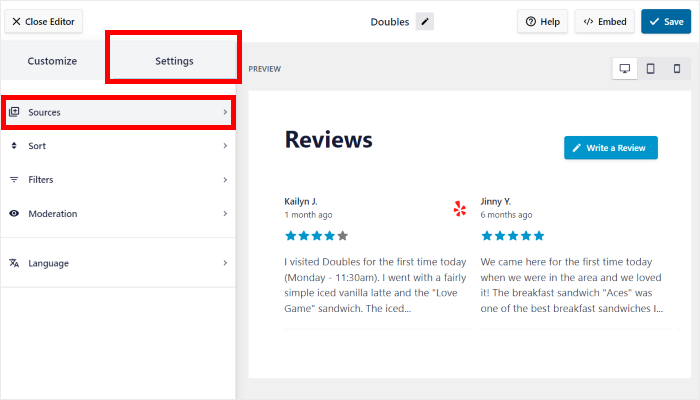Click the Close Editor button
This screenshot has height=400, width=700.
coord(43,21)
